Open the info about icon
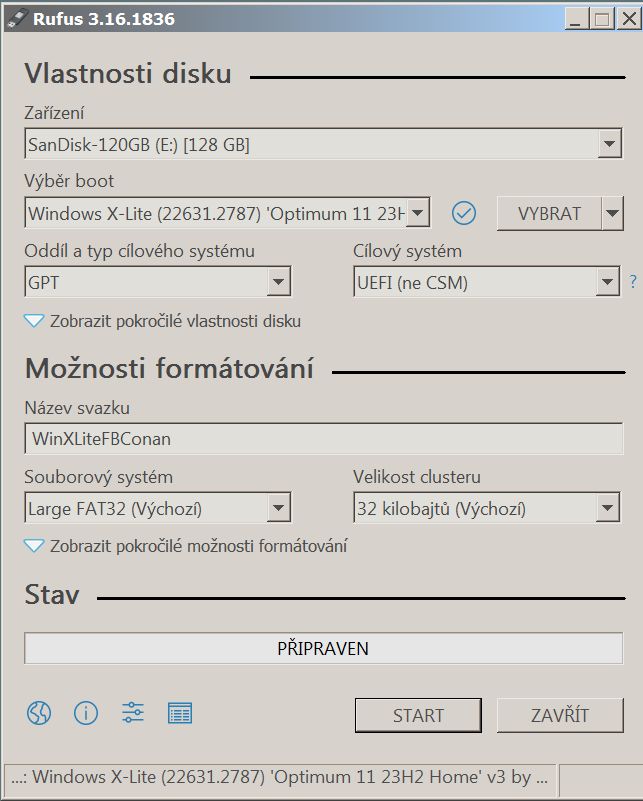Screen dimensions: 643x801 pos(86,713)
